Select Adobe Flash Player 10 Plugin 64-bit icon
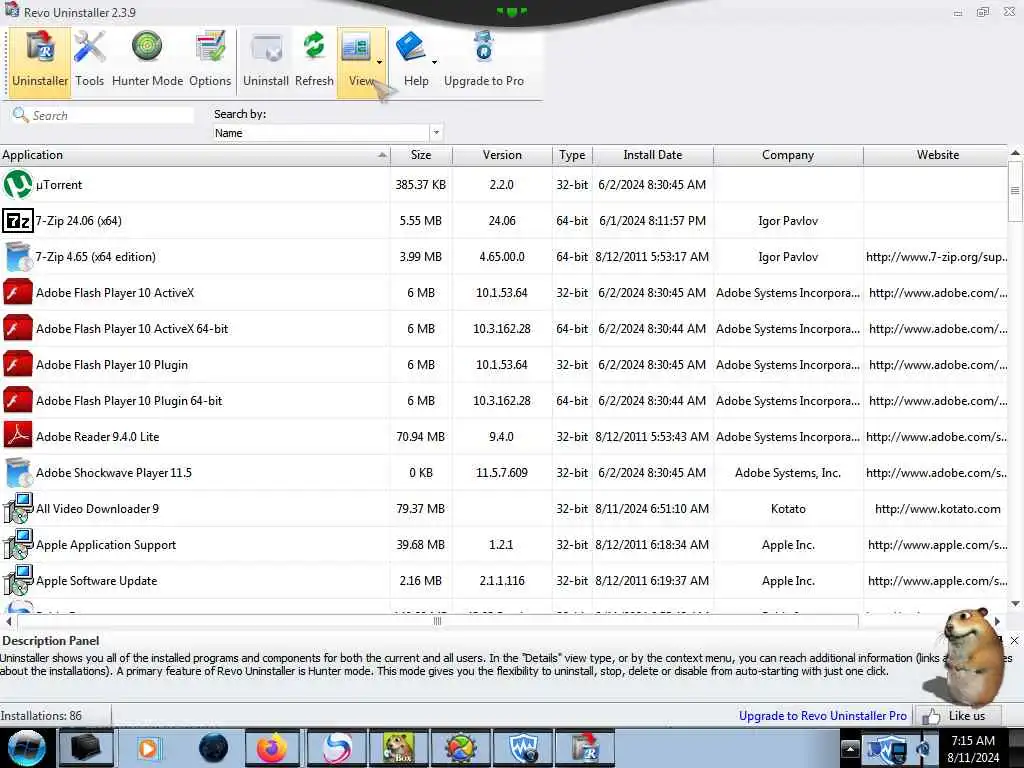This screenshot has width=1024, height=768. (18, 400)
